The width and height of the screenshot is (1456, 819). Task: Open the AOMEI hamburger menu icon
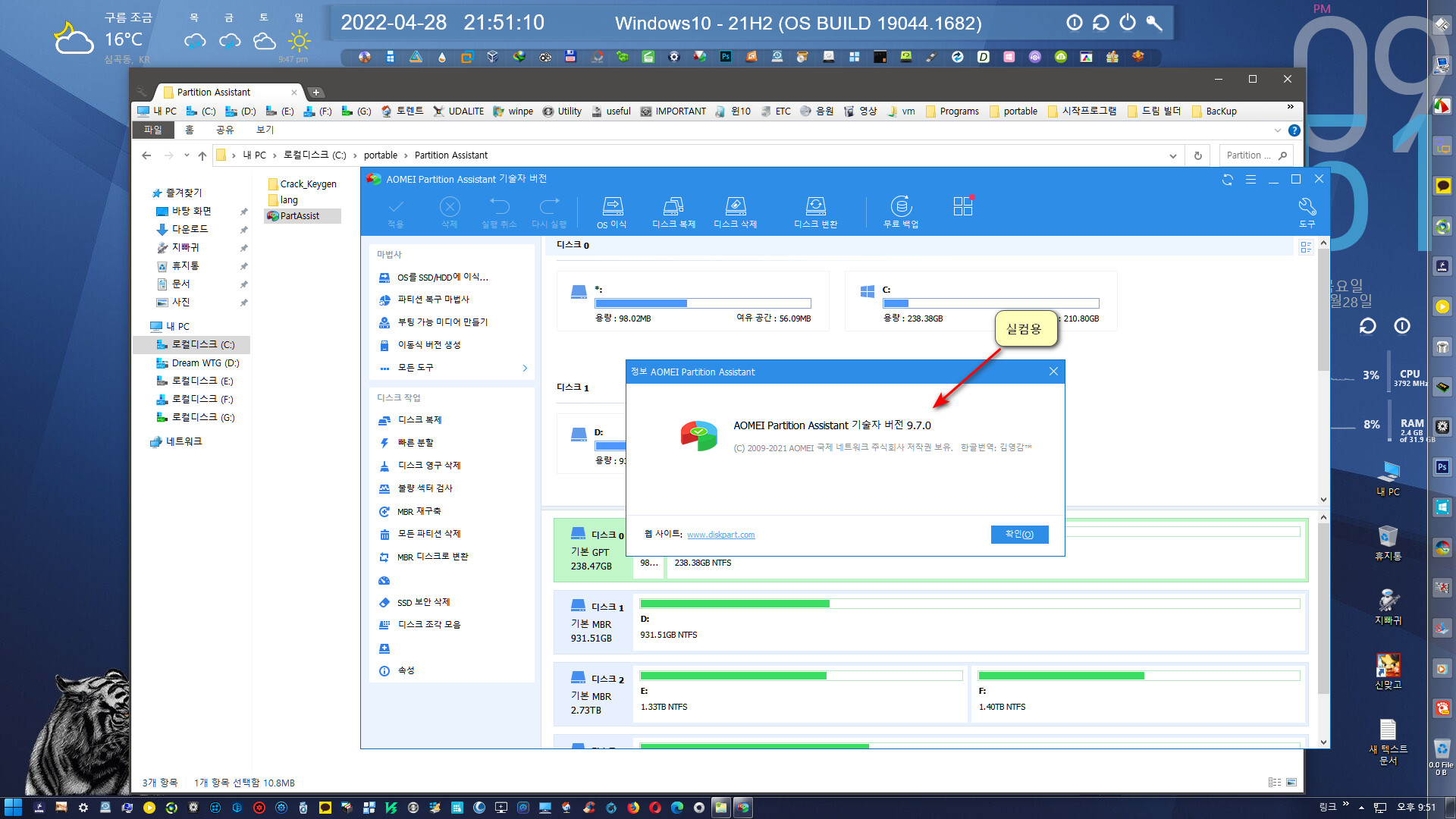[1250, 180]
